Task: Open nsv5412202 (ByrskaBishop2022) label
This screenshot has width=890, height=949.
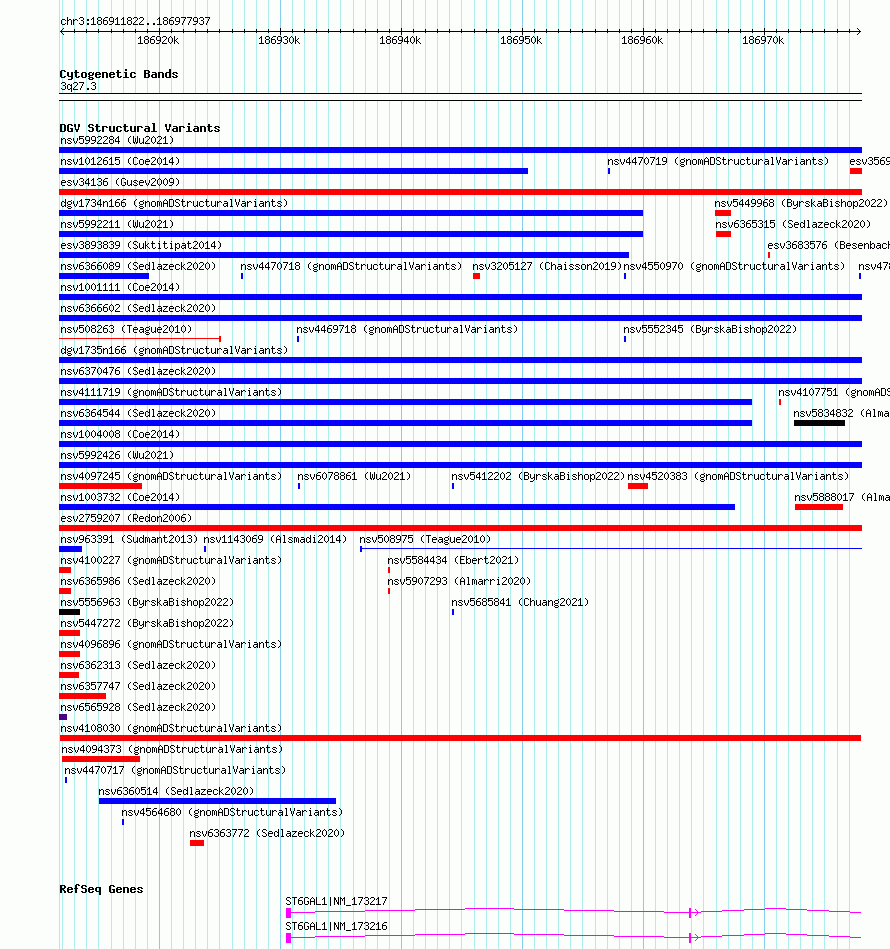Action: point(538,476)
